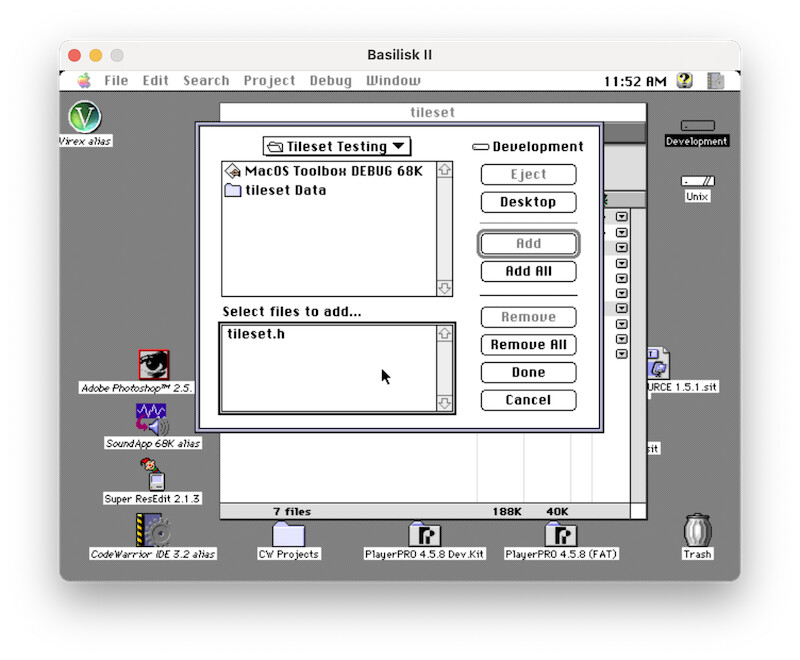Click the CodeWarrior IDE 3.2 alias icon

152,529
